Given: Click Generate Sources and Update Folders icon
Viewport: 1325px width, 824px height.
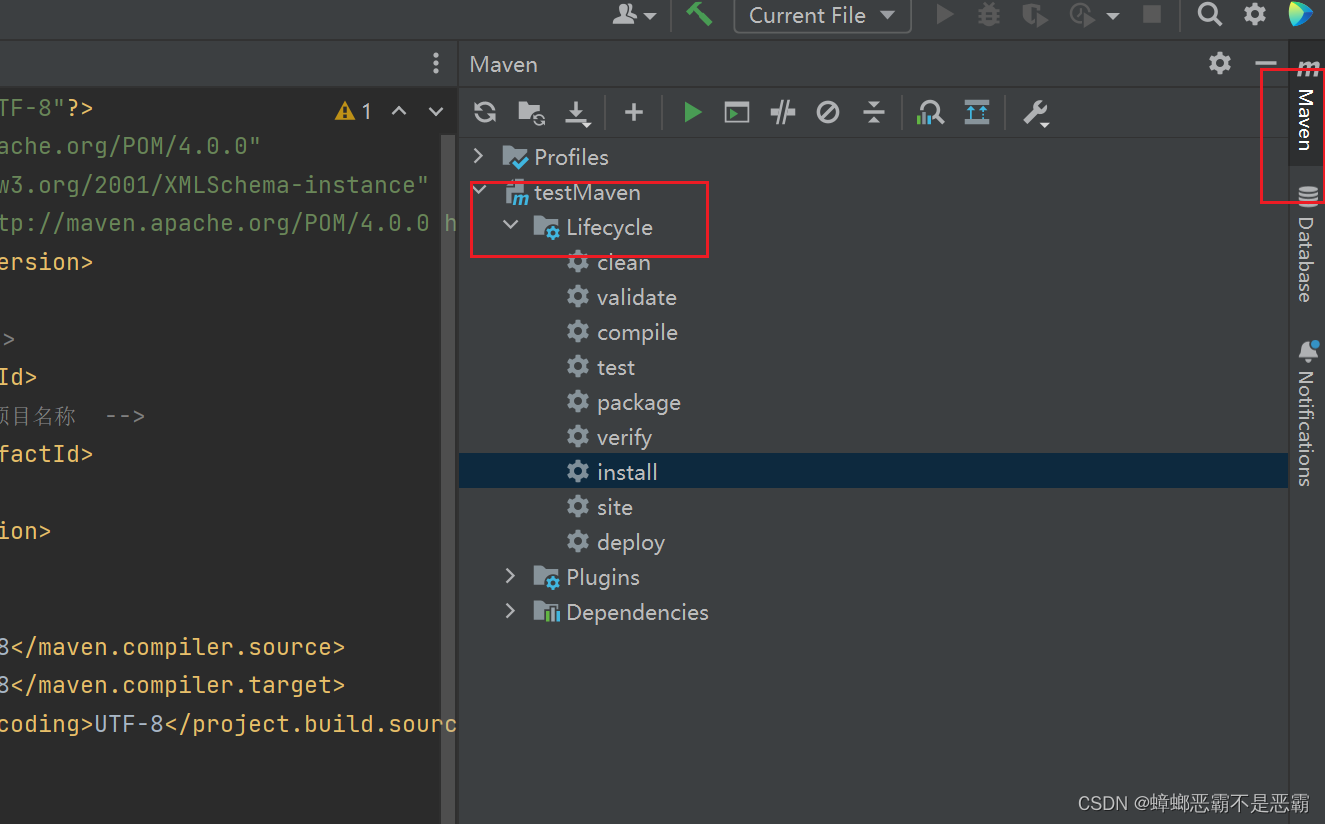Looking at the screenshot, I should click(x=531, y=112).
